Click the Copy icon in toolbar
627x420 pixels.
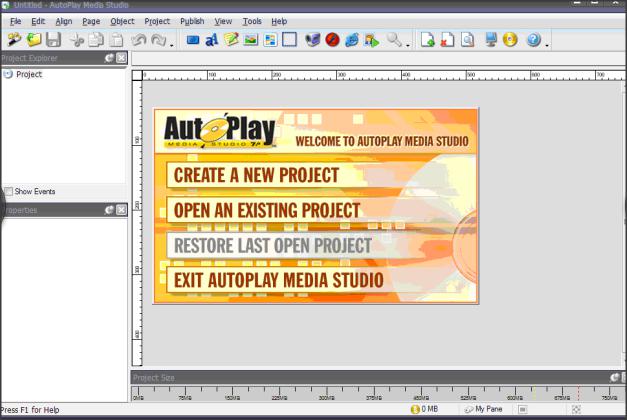(x=96, y=40)
